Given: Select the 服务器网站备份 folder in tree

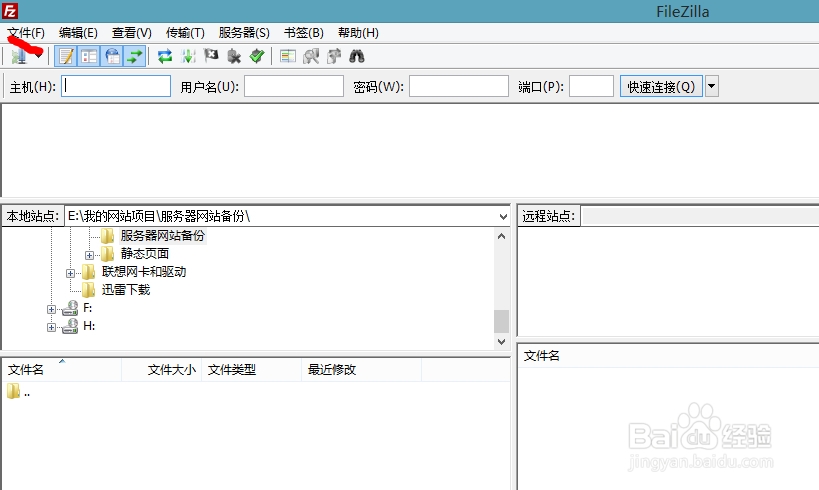Looking at the screenshot, I should [162, 236].
